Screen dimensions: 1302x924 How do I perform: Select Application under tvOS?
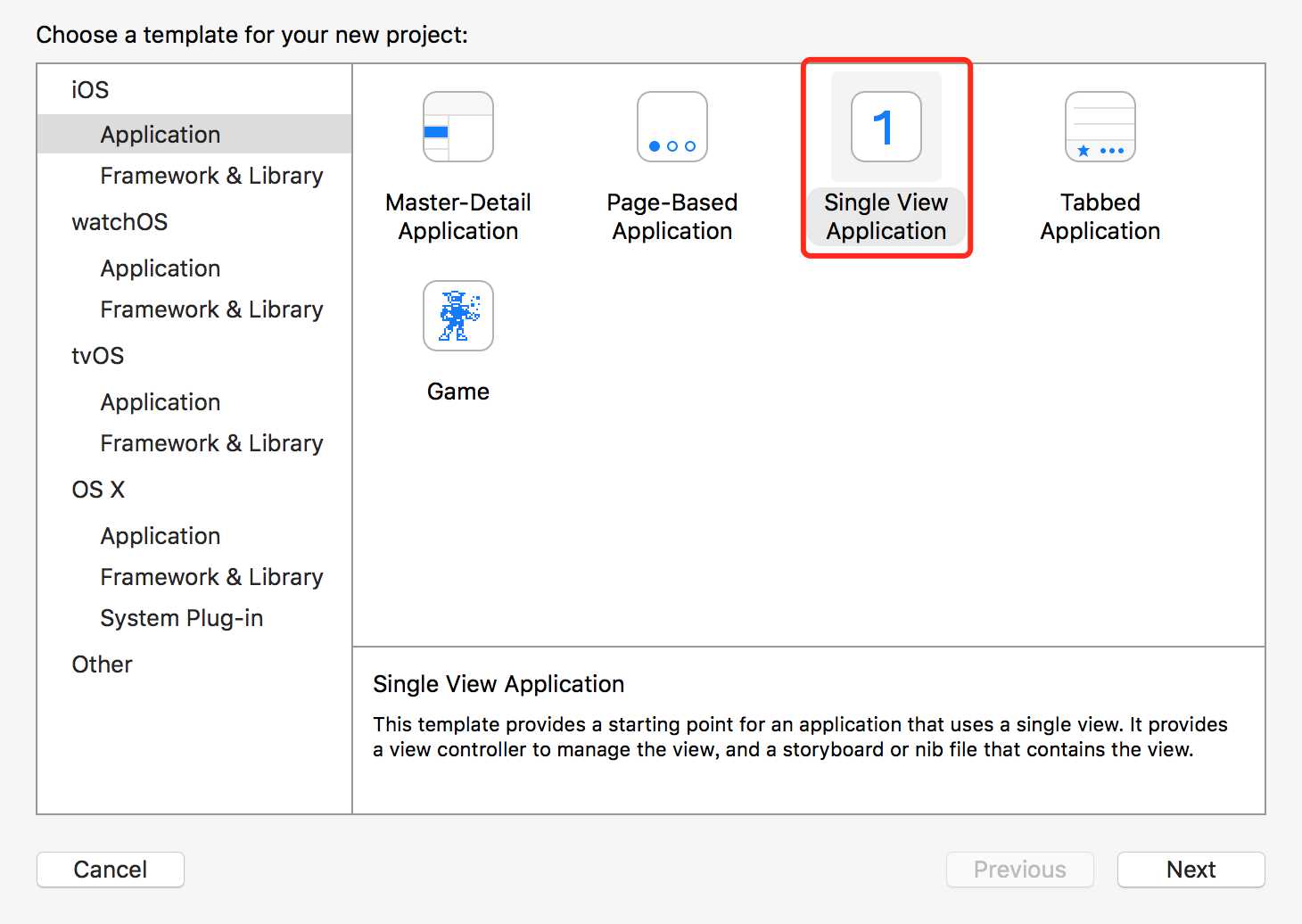click(x=161, y=402)
